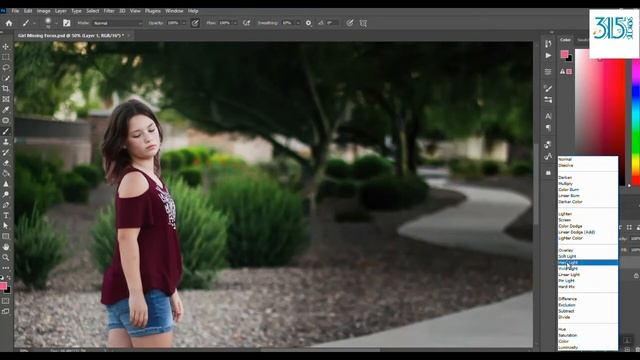Select the Horizontal Type tool

coord(6,216)
